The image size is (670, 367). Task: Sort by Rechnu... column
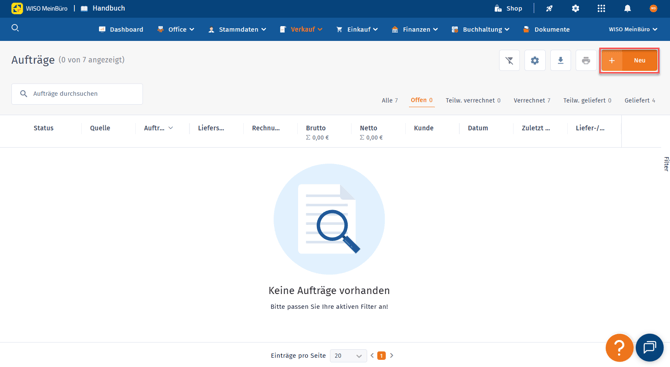click(266, 128)
